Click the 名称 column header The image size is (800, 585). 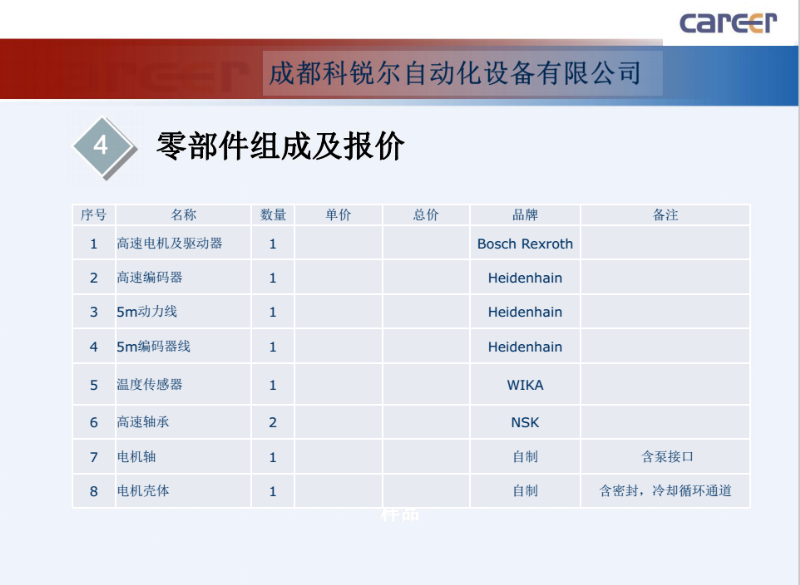pyautogui.click(x=183, y=215)
